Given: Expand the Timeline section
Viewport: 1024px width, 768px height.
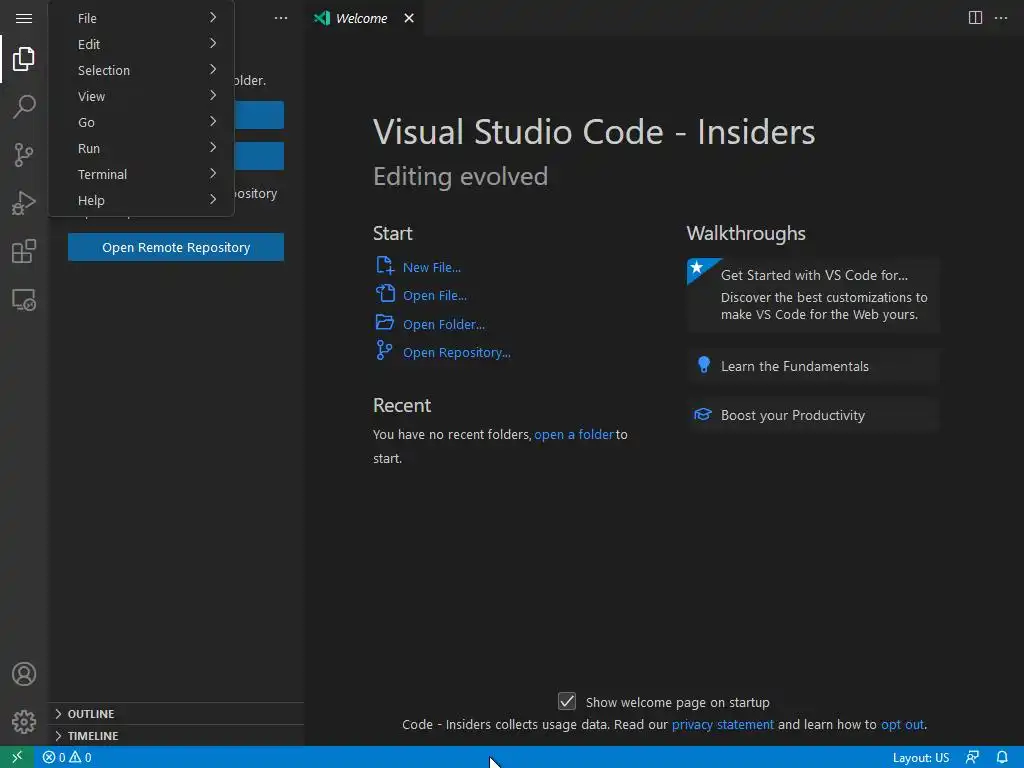Looking at the screenshot, I should [x=92, y=736].
